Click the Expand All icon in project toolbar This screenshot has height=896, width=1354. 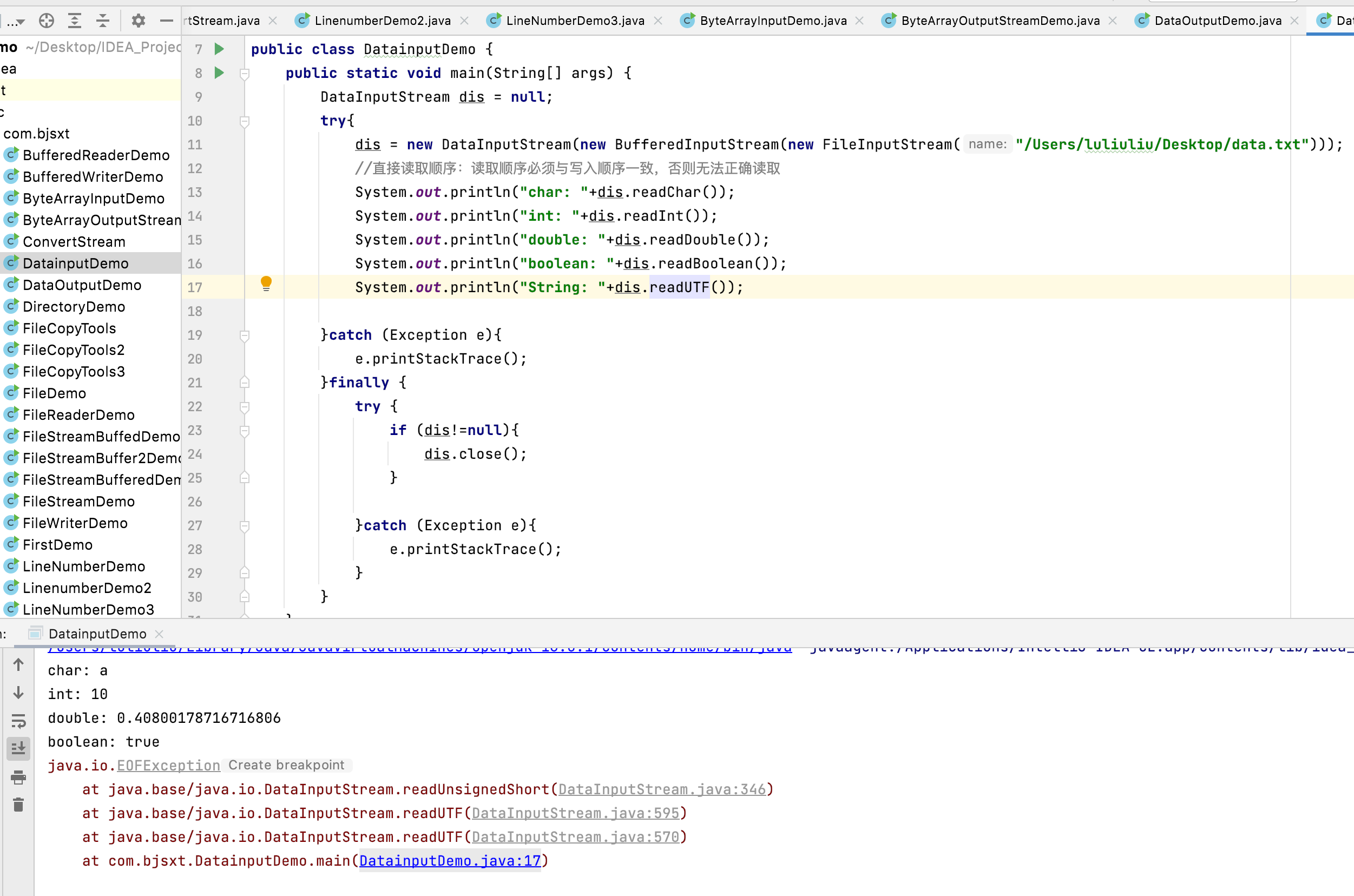(75, 21)
